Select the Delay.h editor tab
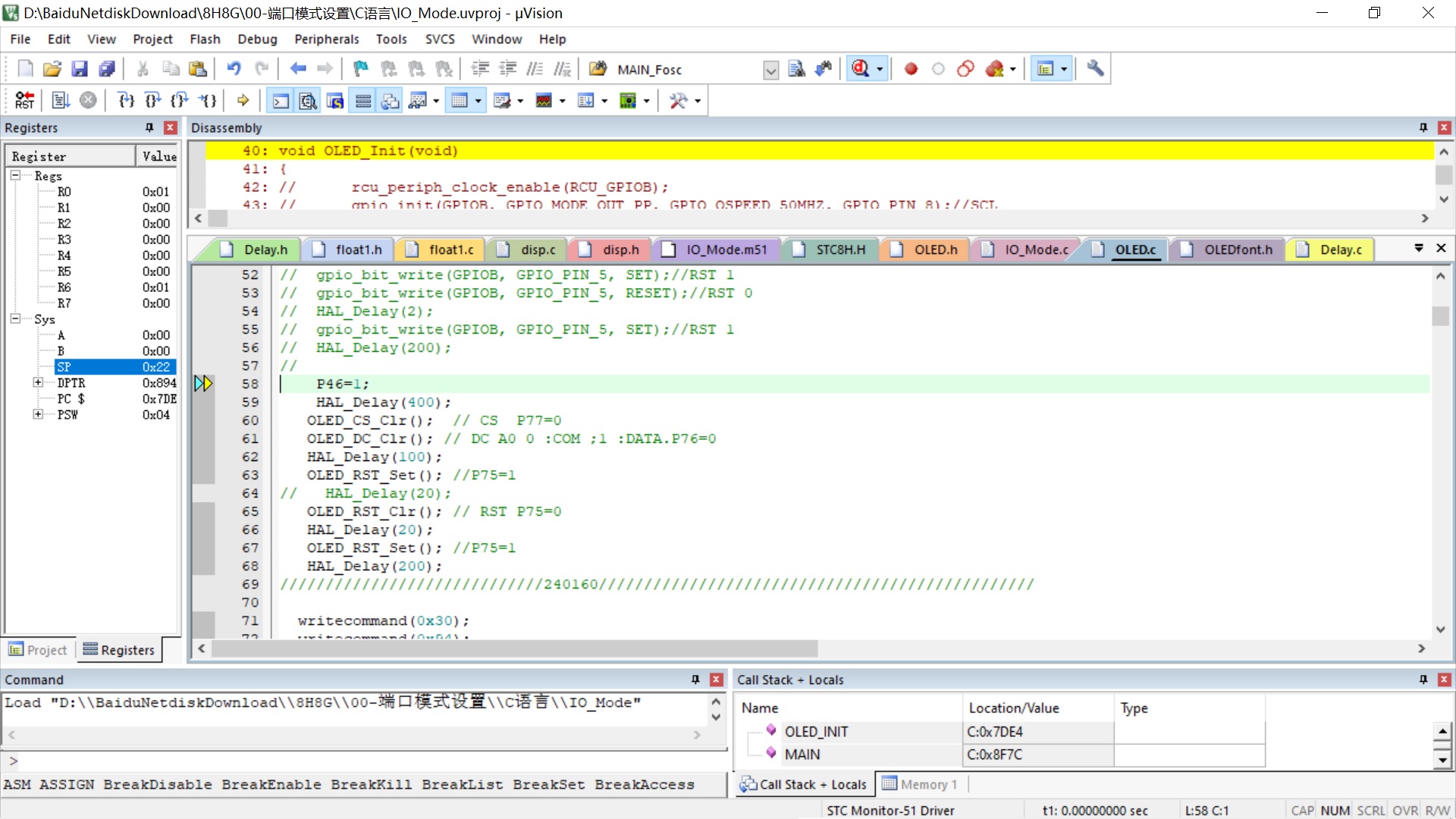The width and height of the screenshot is (1456, 819). tap(256, 249)
